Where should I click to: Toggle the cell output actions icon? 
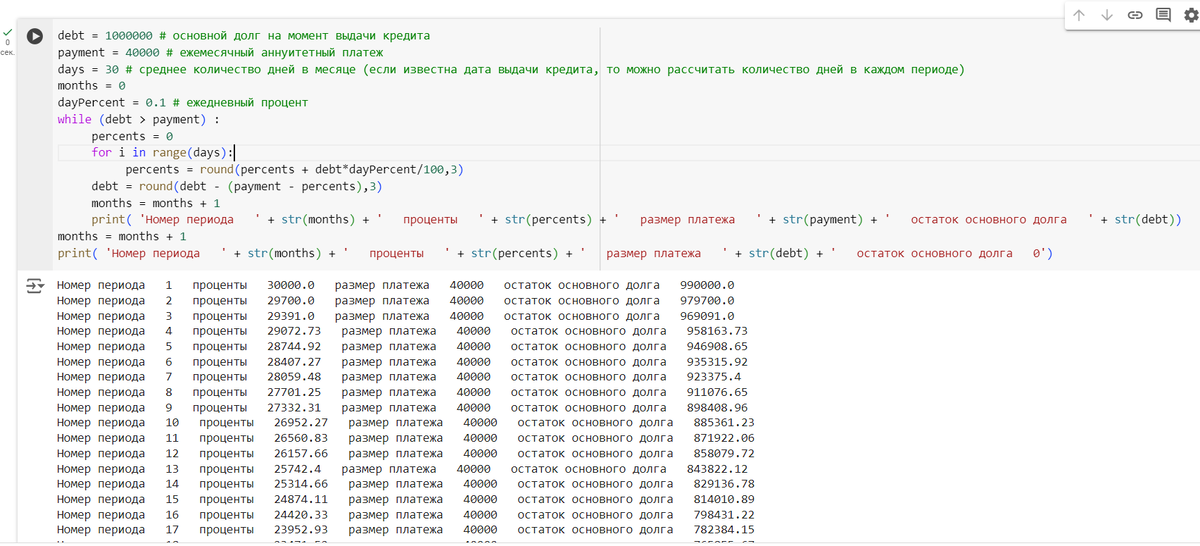(x=35, y=286)
